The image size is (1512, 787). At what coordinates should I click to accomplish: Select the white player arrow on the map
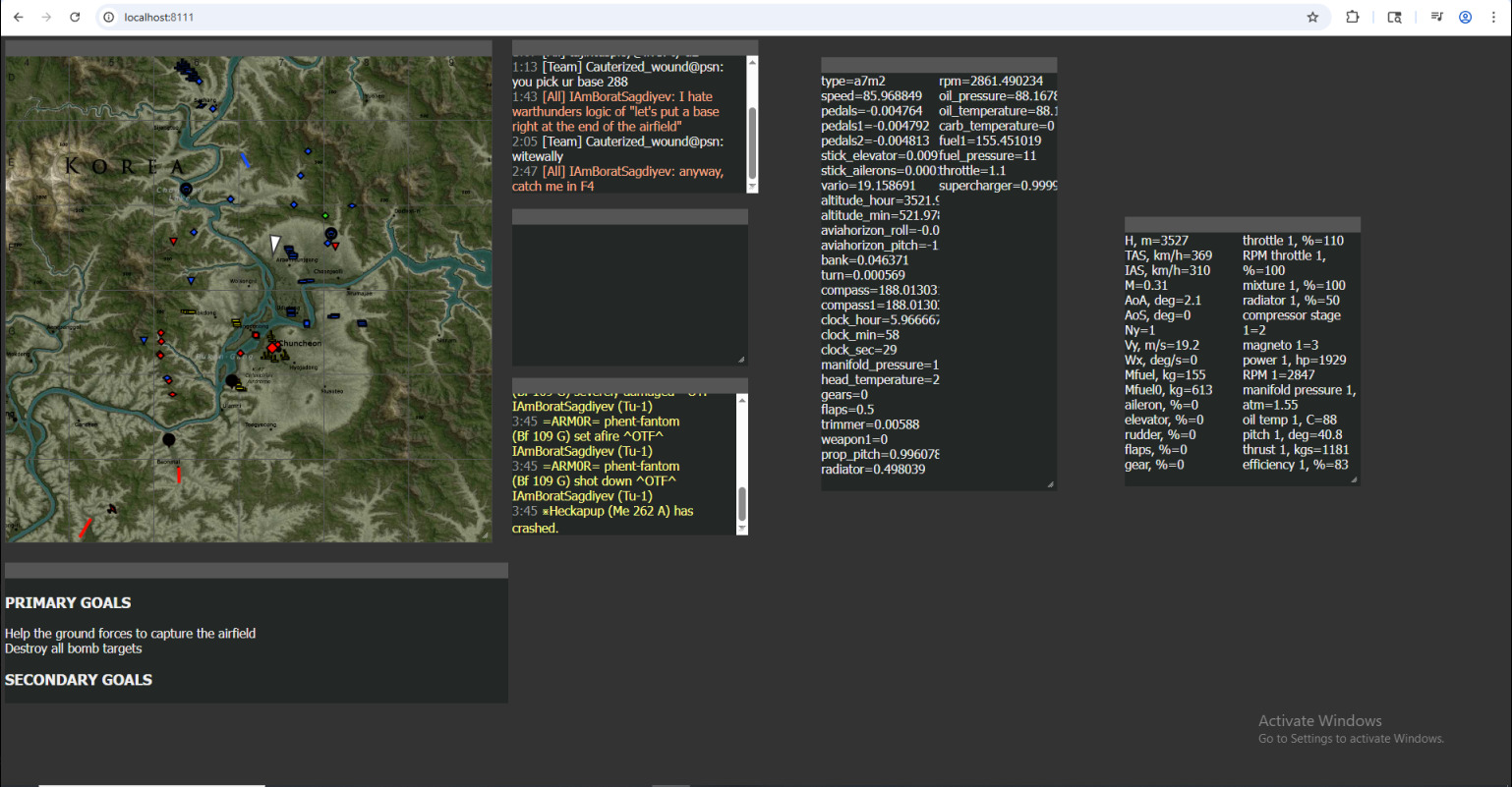point(274,242)
